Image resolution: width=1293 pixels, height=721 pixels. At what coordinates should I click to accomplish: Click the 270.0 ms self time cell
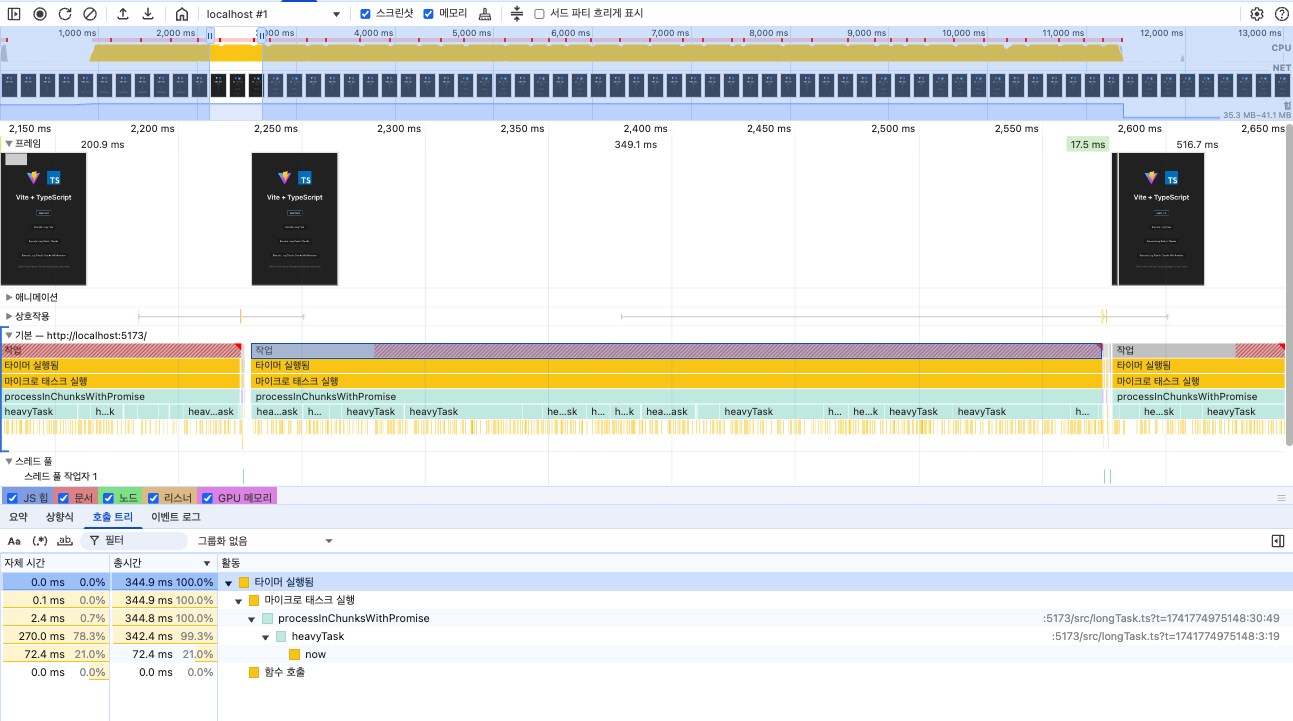point(55,636)
